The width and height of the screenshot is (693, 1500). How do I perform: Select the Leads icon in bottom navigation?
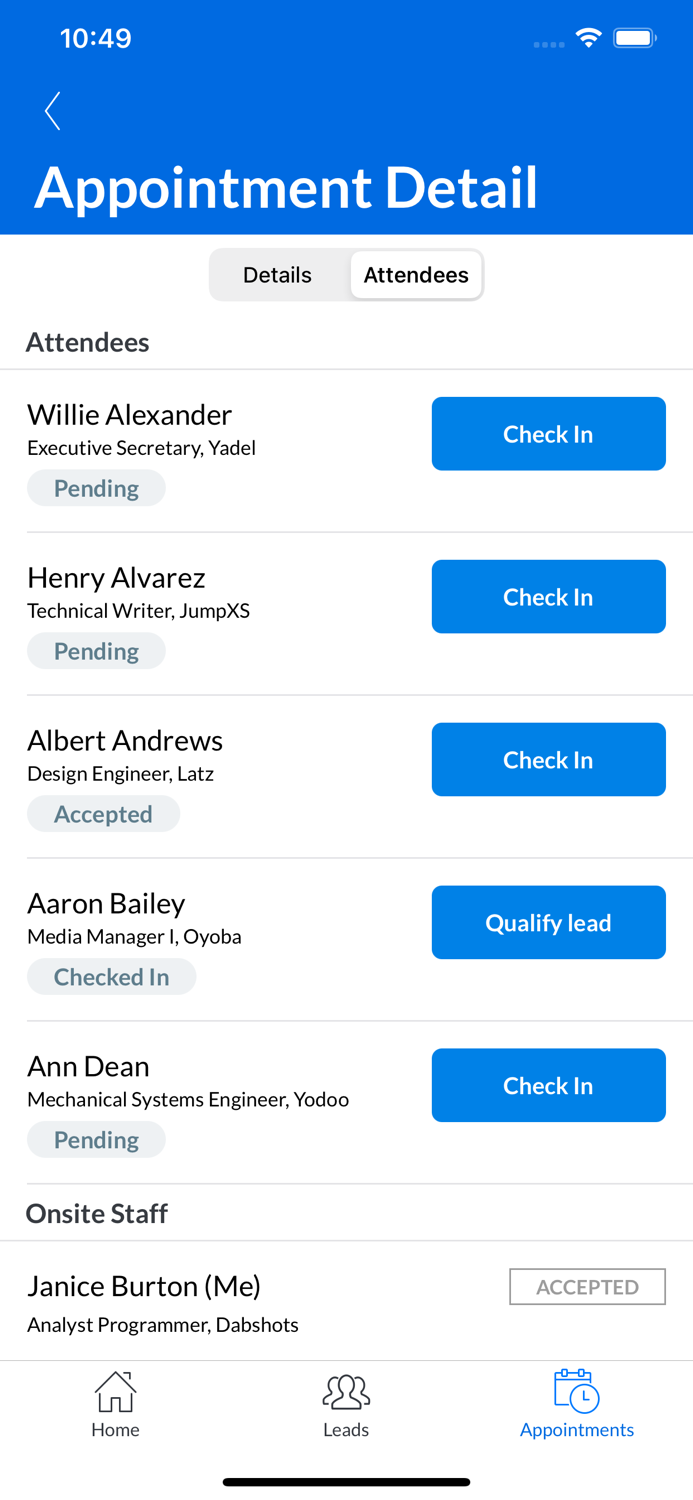(346, 1404)
